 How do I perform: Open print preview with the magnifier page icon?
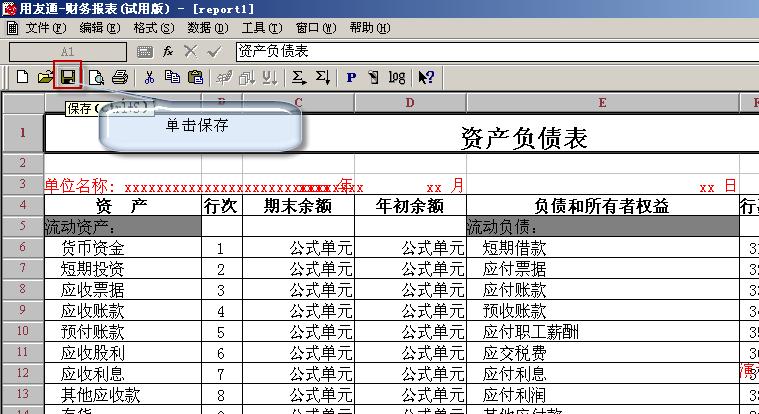(96, 77)
